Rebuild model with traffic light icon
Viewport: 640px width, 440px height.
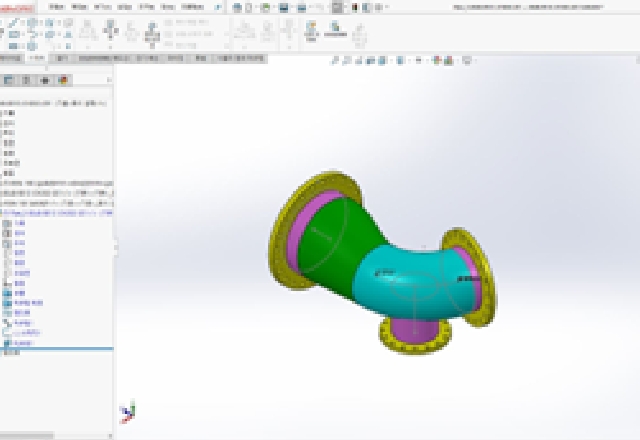point(354,7)
